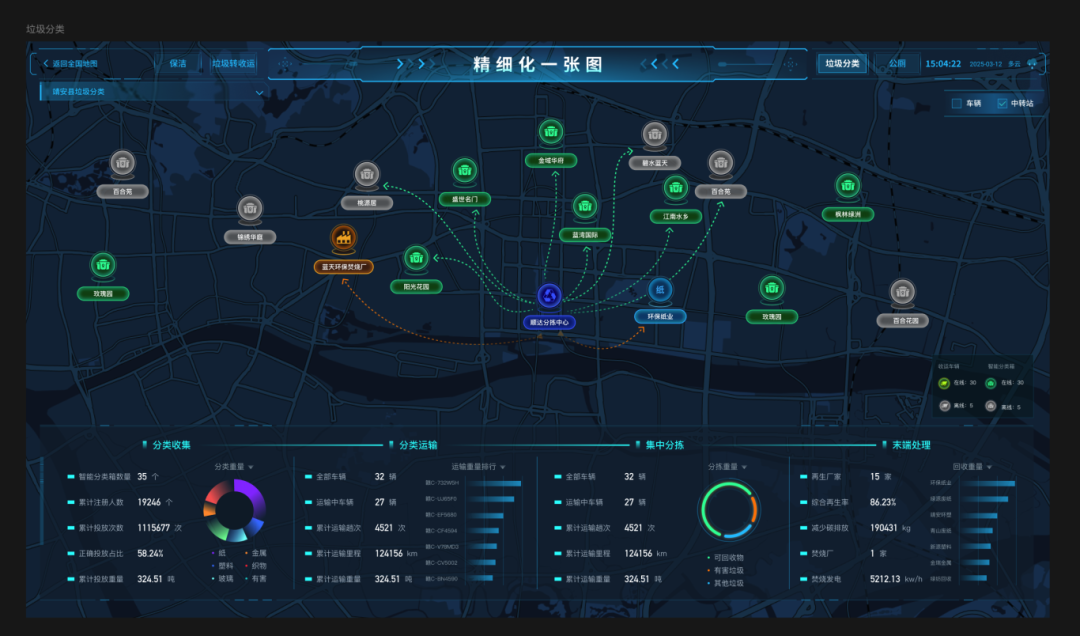This screenshot has width=1080, height=636.
Task: Open the 运输重量排行 dropdown arrow
Action: click(x=503, y=466)
